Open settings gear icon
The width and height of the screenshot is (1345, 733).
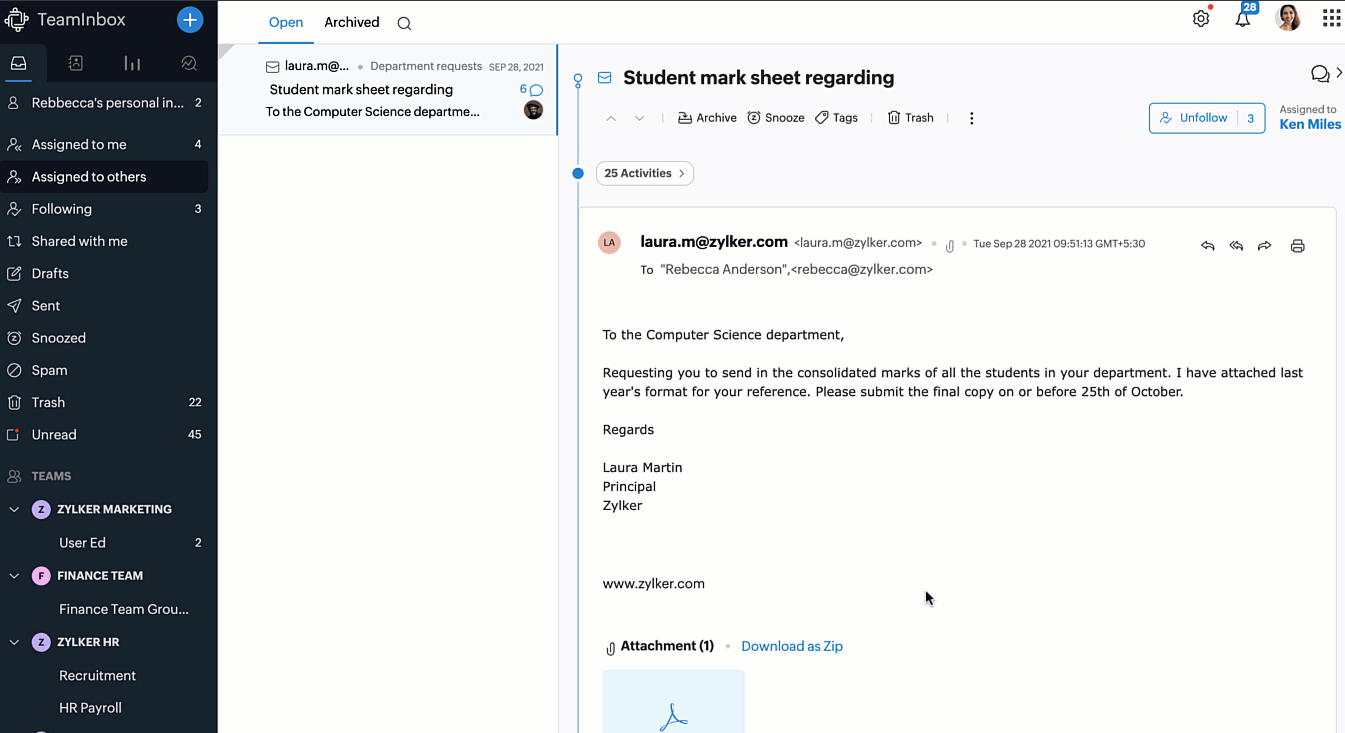click(1201, 19)
